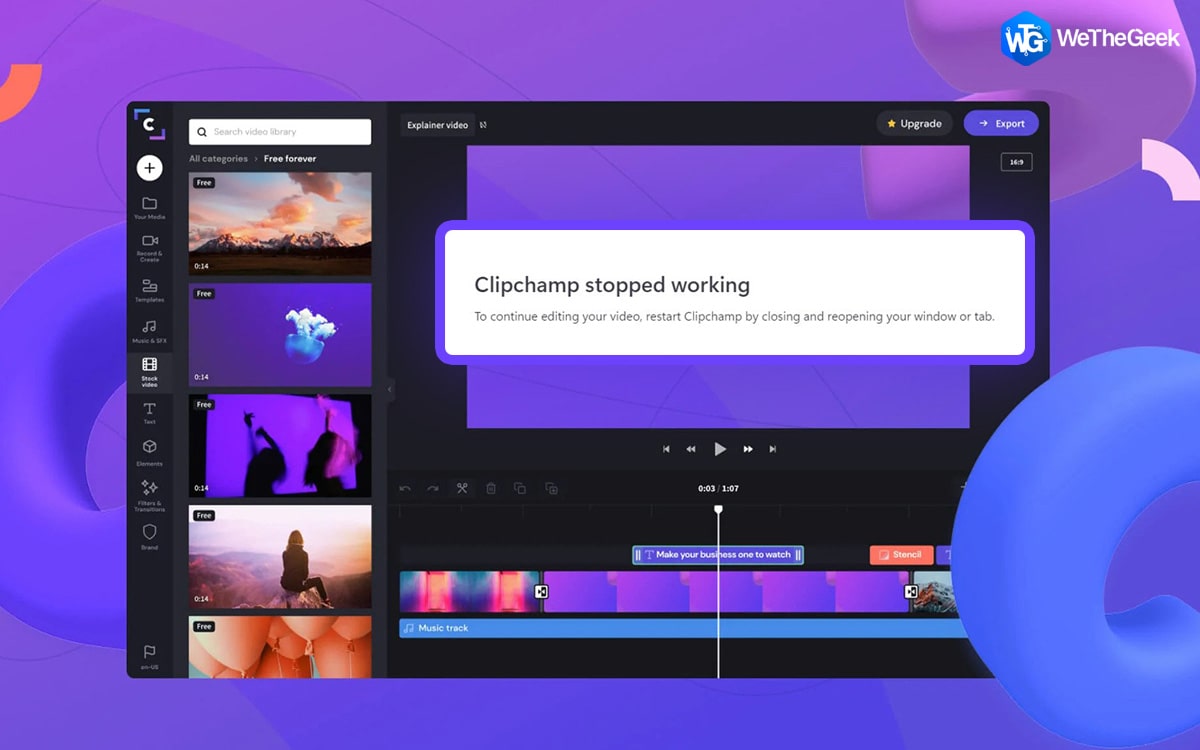Open the Text tool panel
Image resolution: width=1200 pixels, height=750 pixels.
pyautogui.click(x=149, y=413)
